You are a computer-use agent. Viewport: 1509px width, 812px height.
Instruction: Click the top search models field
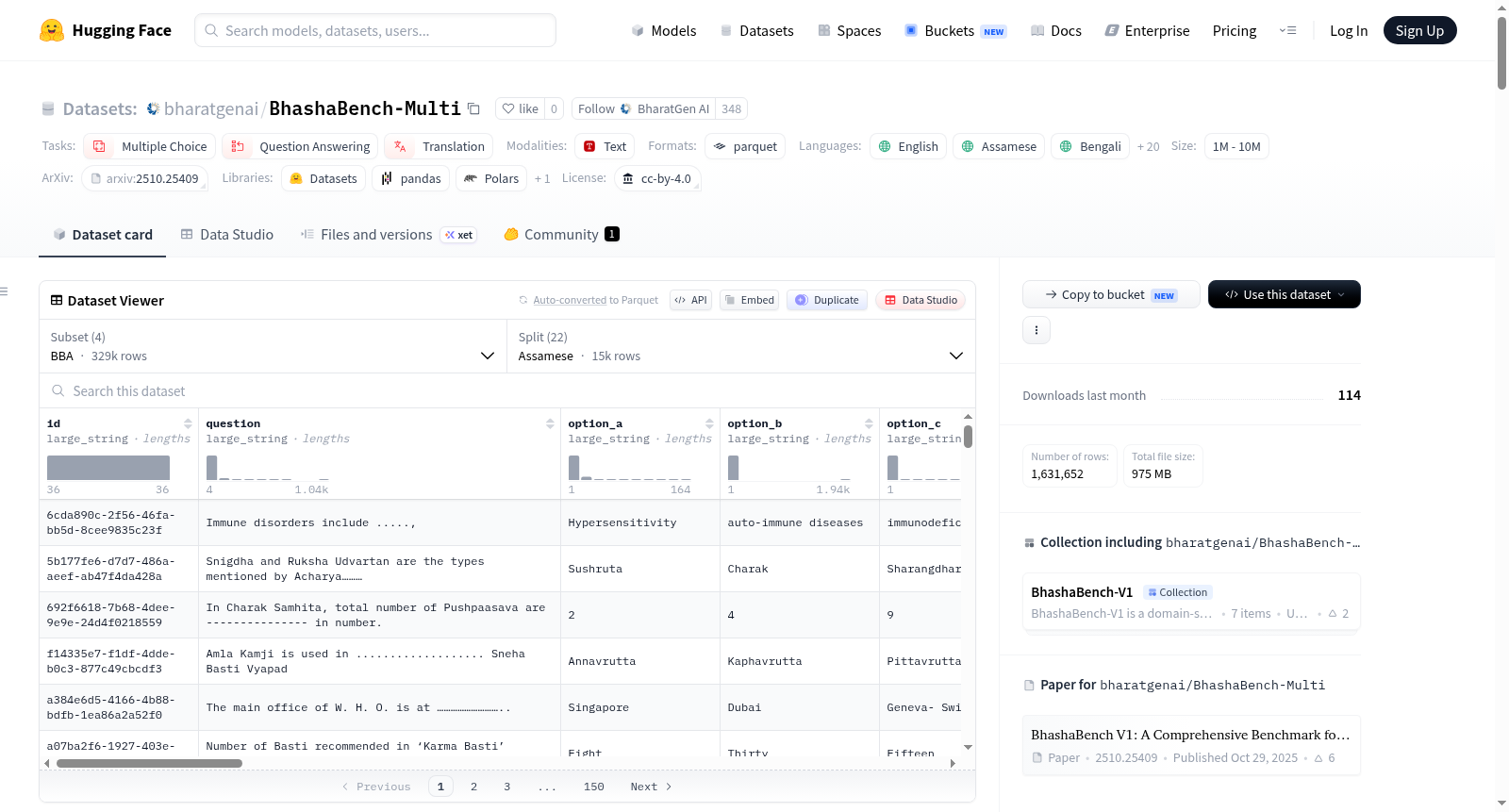375,30
